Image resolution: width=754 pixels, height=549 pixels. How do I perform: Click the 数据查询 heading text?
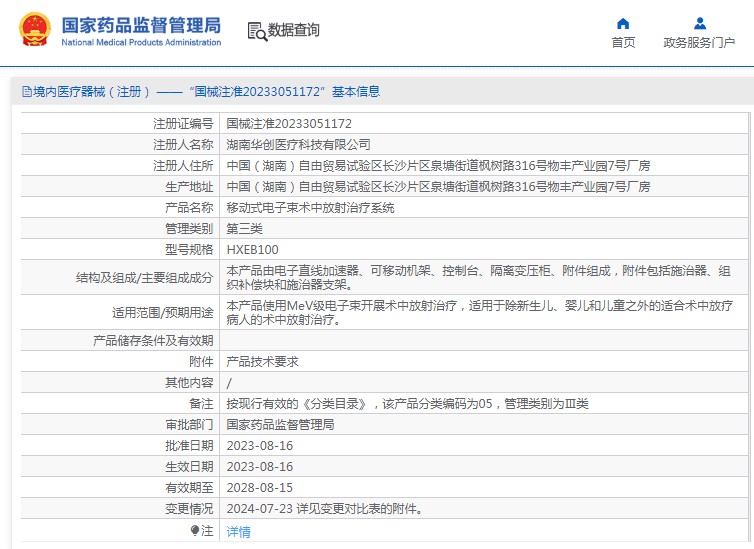tap(294, 30)
